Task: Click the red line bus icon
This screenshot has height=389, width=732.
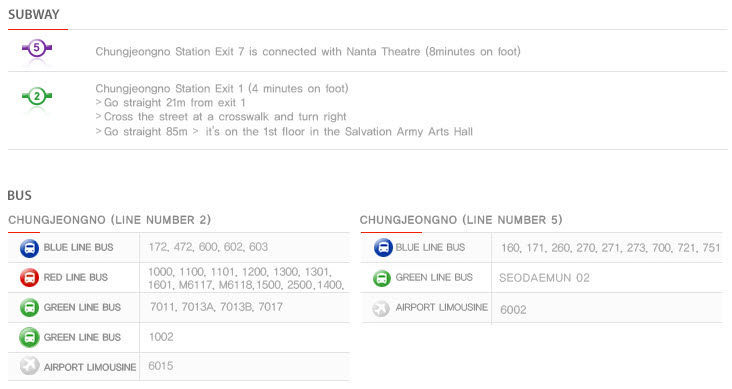Action: (x=29, y=278)
